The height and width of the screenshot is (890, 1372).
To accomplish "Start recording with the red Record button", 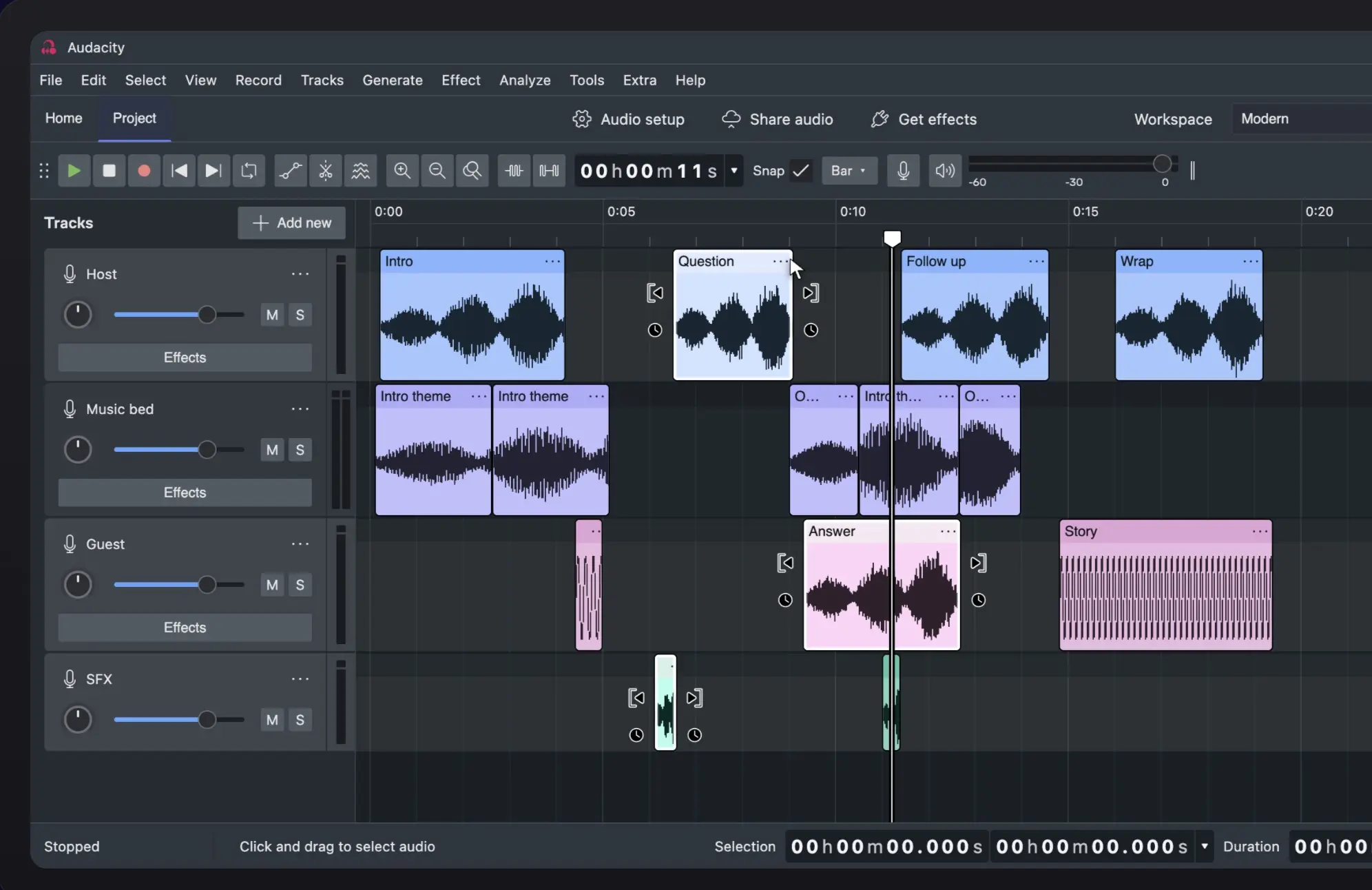I will pos(144,171).
